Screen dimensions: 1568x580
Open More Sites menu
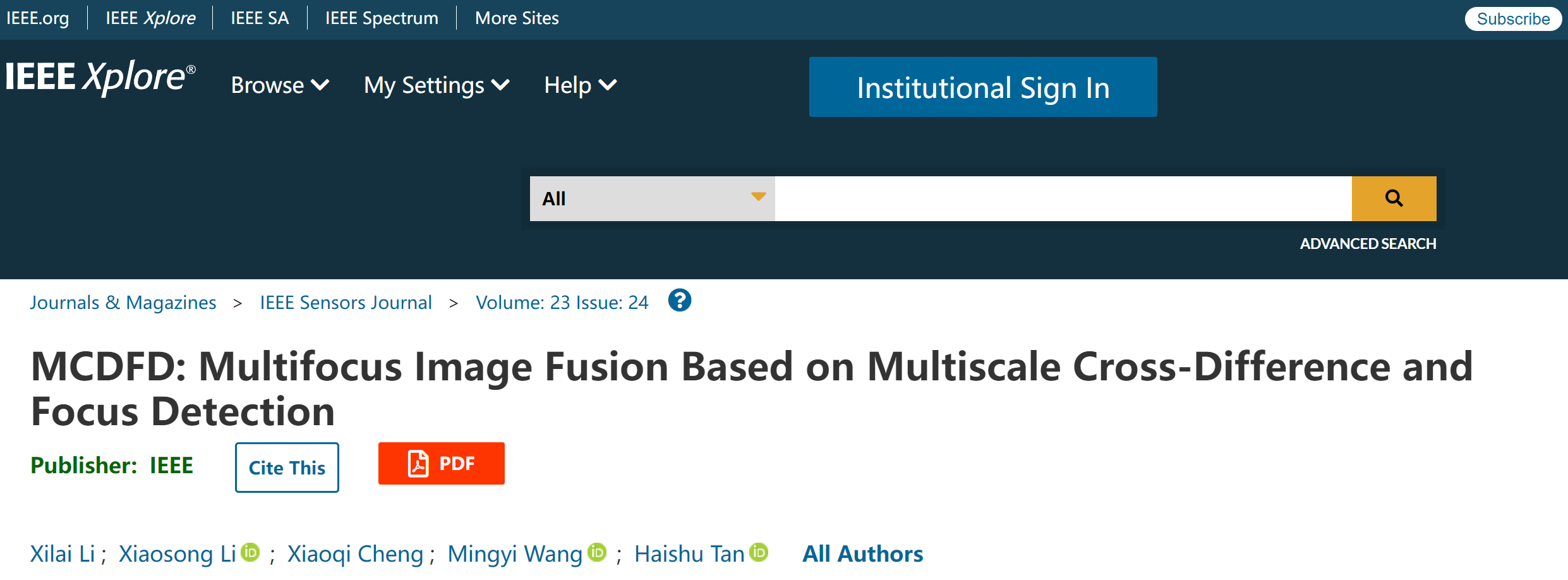[x=517, y=18]
